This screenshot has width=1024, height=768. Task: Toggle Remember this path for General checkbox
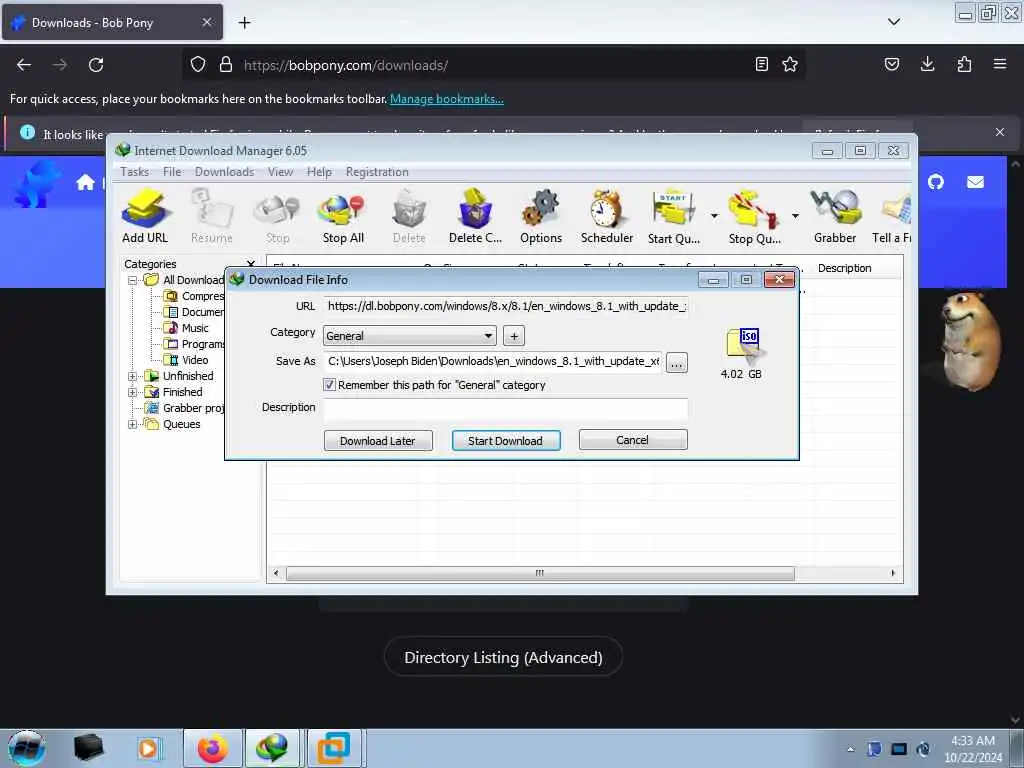point(329,385)
